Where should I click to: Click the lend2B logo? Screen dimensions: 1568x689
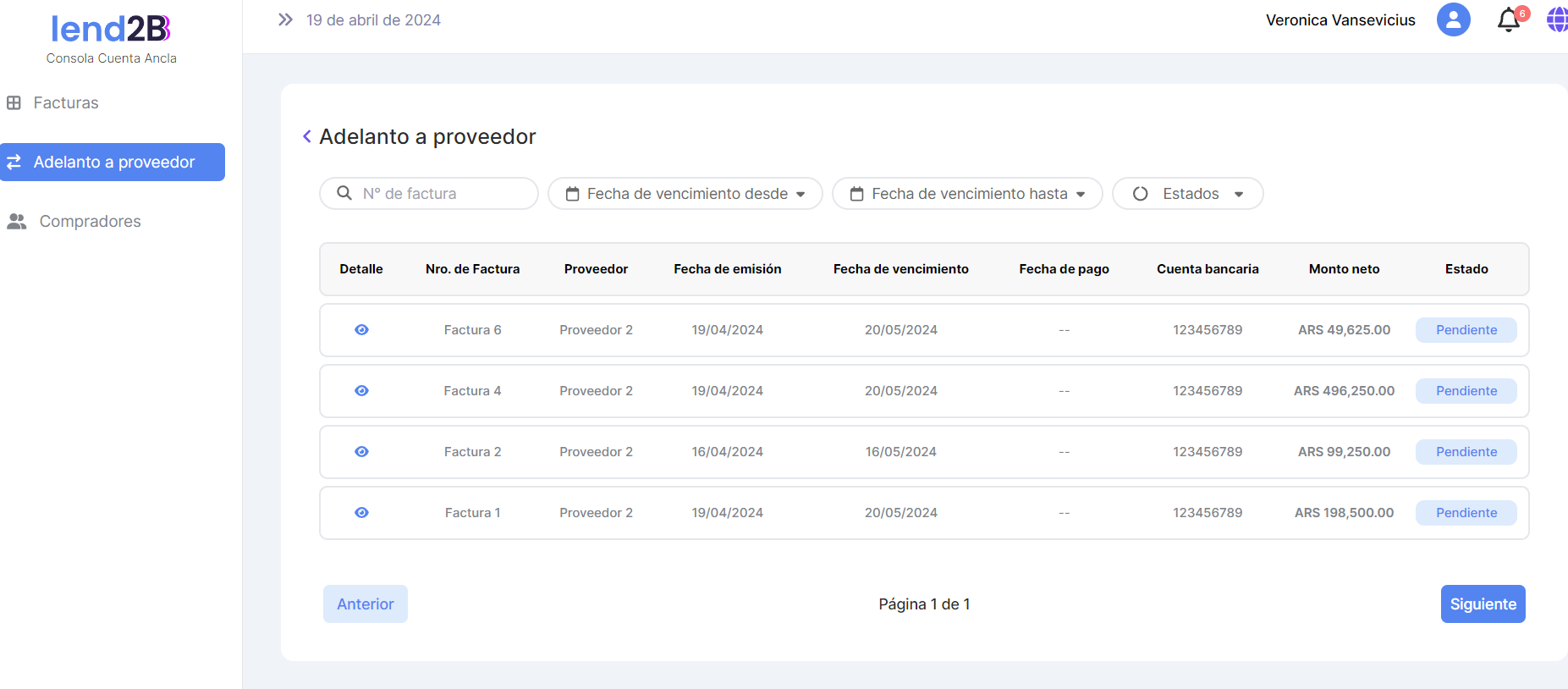coord(111,30)
